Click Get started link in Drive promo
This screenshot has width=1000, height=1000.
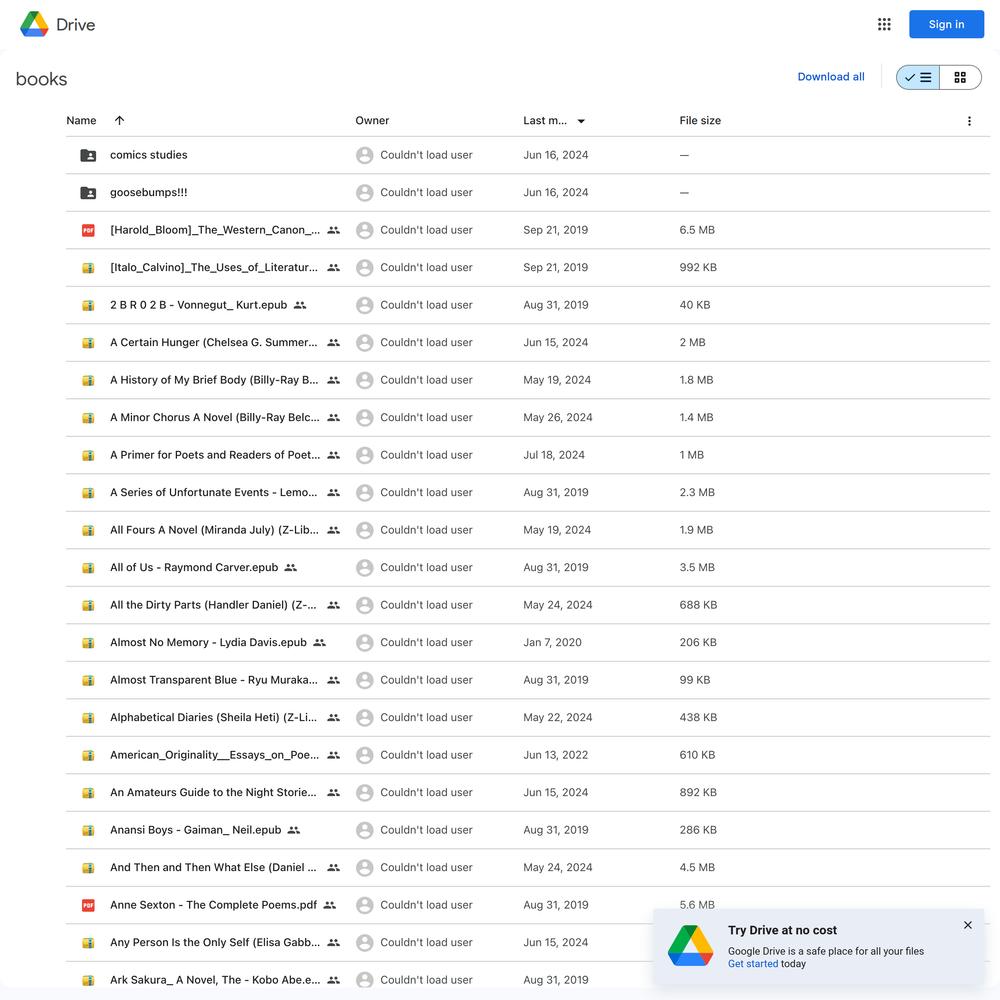pyautogui.click(x=753, y=964)
